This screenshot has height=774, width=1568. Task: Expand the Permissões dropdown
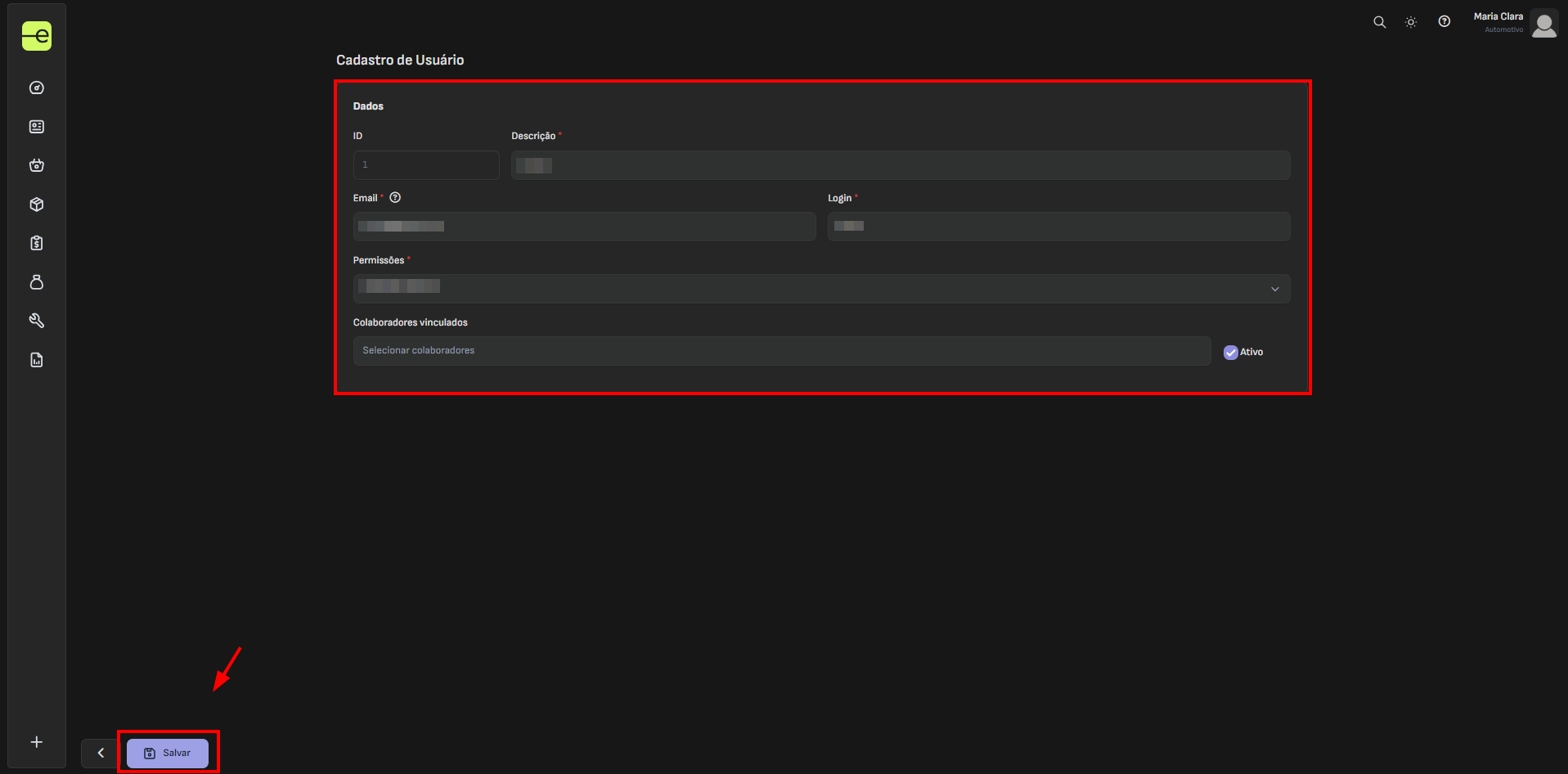821,289
